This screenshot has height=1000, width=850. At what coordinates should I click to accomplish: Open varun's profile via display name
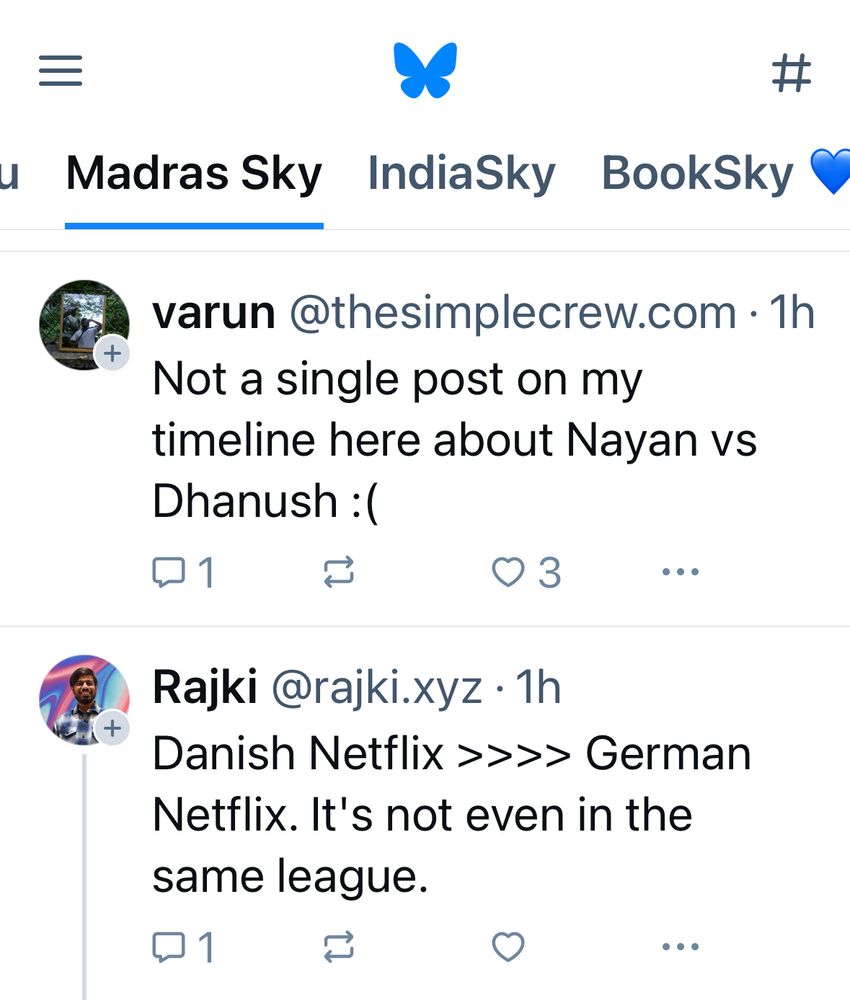[x=213, y=313]
